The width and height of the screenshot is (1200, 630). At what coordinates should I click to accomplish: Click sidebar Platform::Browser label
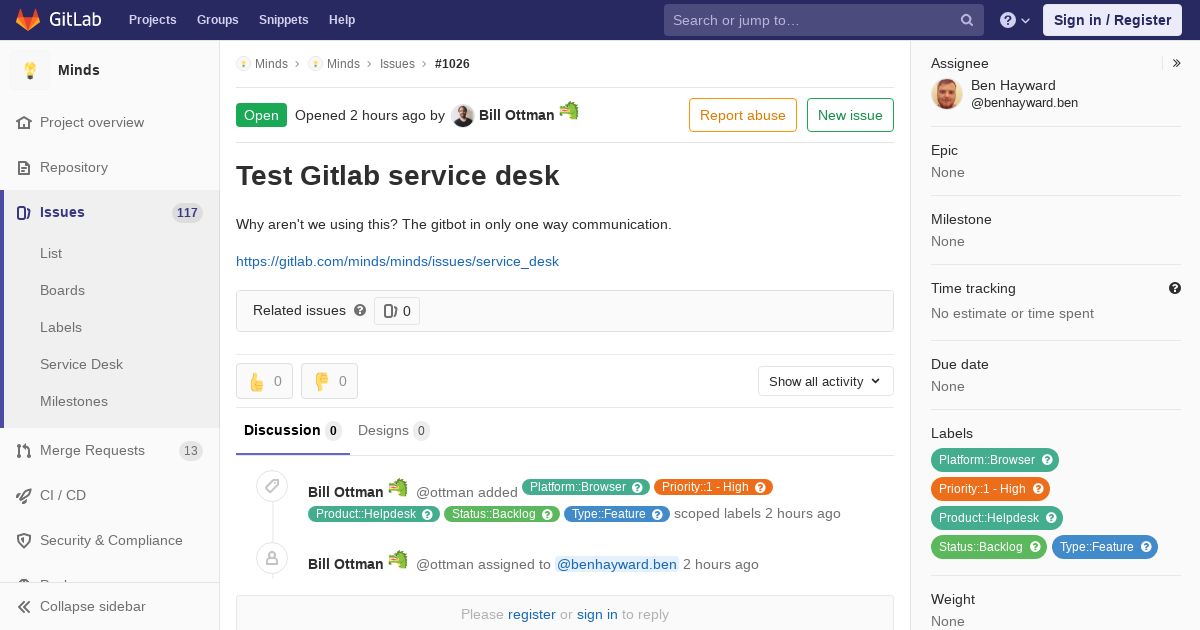pyautogui.click(x=995, y=460)
